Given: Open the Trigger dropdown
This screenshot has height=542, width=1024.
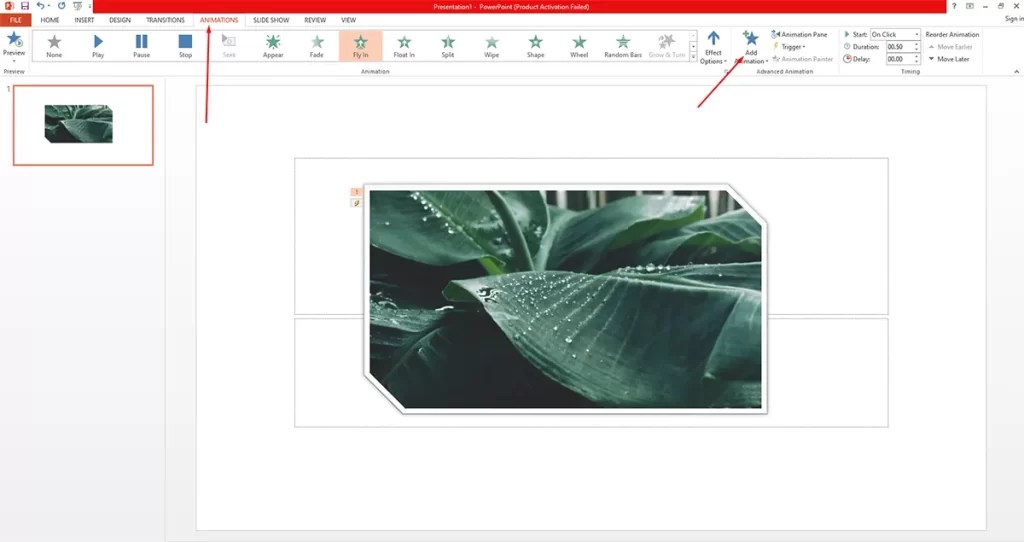Looking at the screenshot, I should point(790,47).
